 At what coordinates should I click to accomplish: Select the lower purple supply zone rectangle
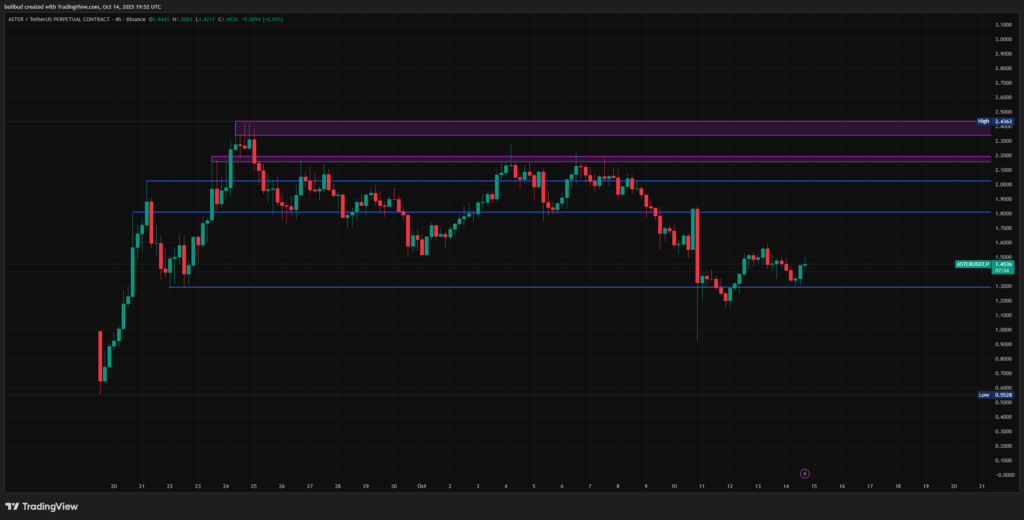pyautogui.click(x=600, y=159)
